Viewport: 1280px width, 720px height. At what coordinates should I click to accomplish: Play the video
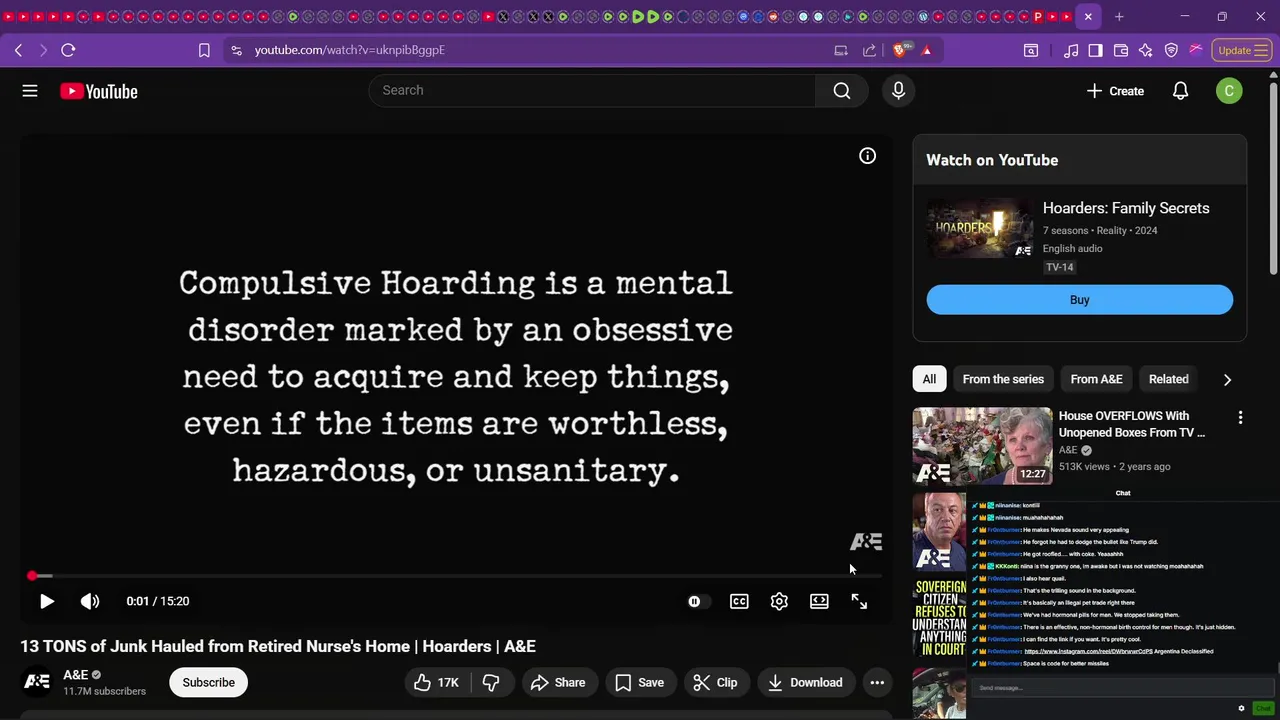point(46,601)
